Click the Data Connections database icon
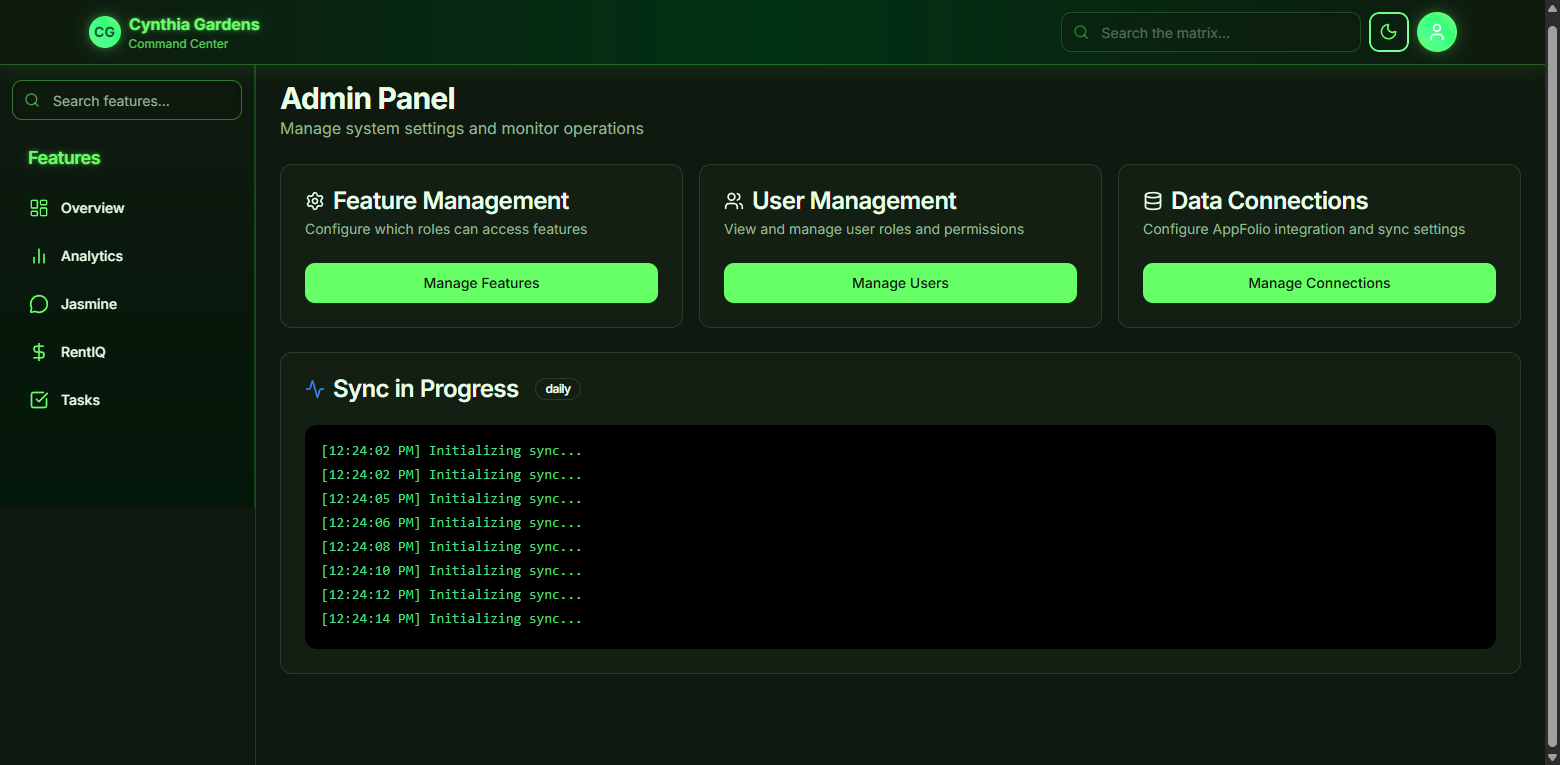This screenshot has width=1560, height=765. click(1152, 201)
